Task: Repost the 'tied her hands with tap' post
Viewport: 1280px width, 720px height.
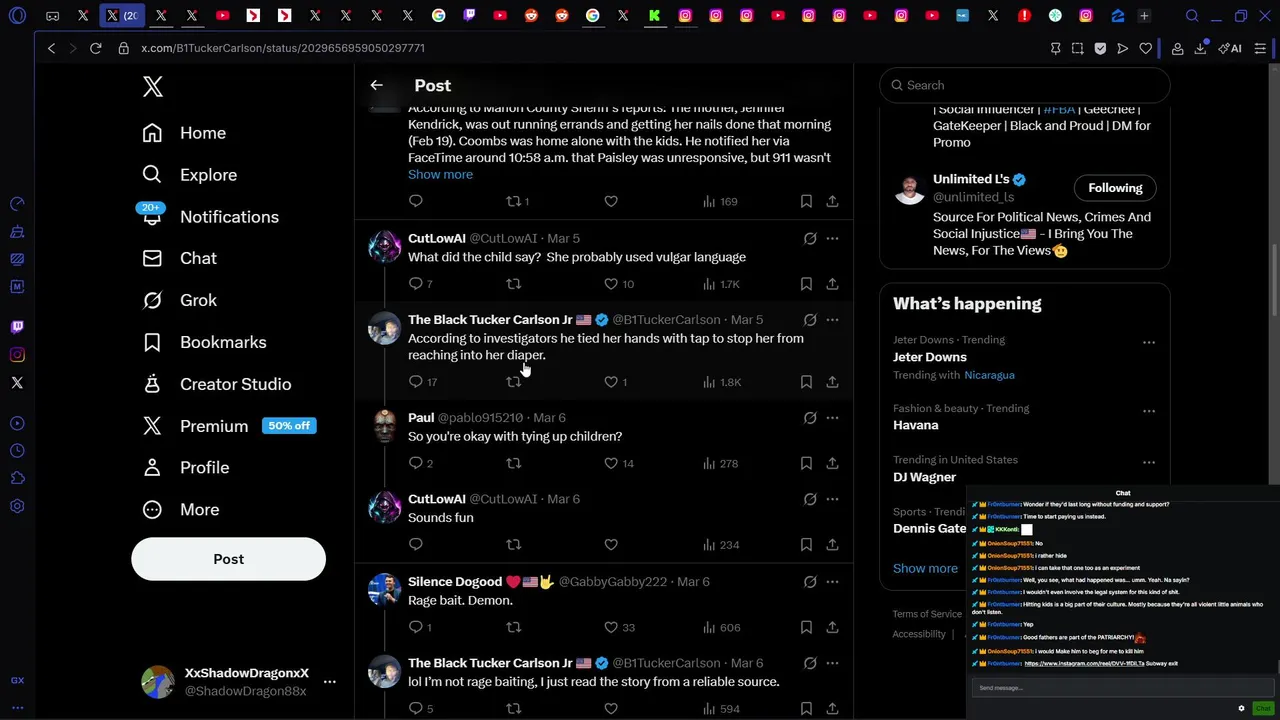Action: click(x=514, y=382)
